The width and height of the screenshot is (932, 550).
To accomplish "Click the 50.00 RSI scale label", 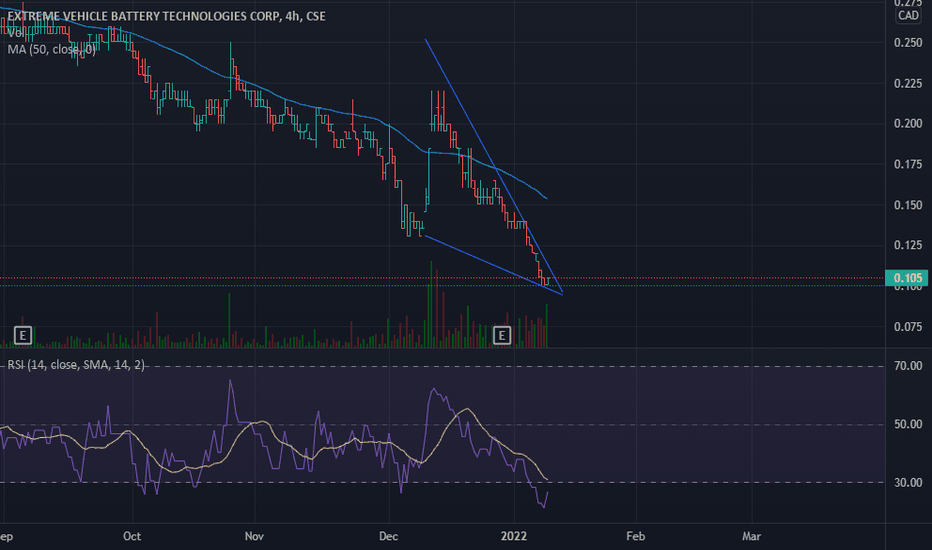I will coord(908,424).
